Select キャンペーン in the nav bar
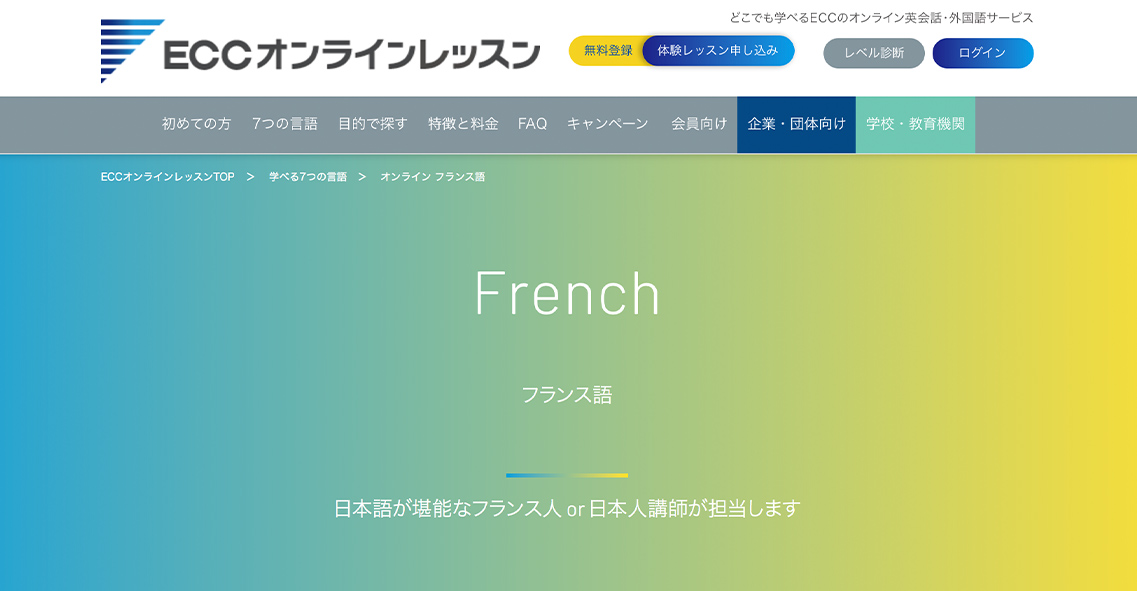 point(608,124)
